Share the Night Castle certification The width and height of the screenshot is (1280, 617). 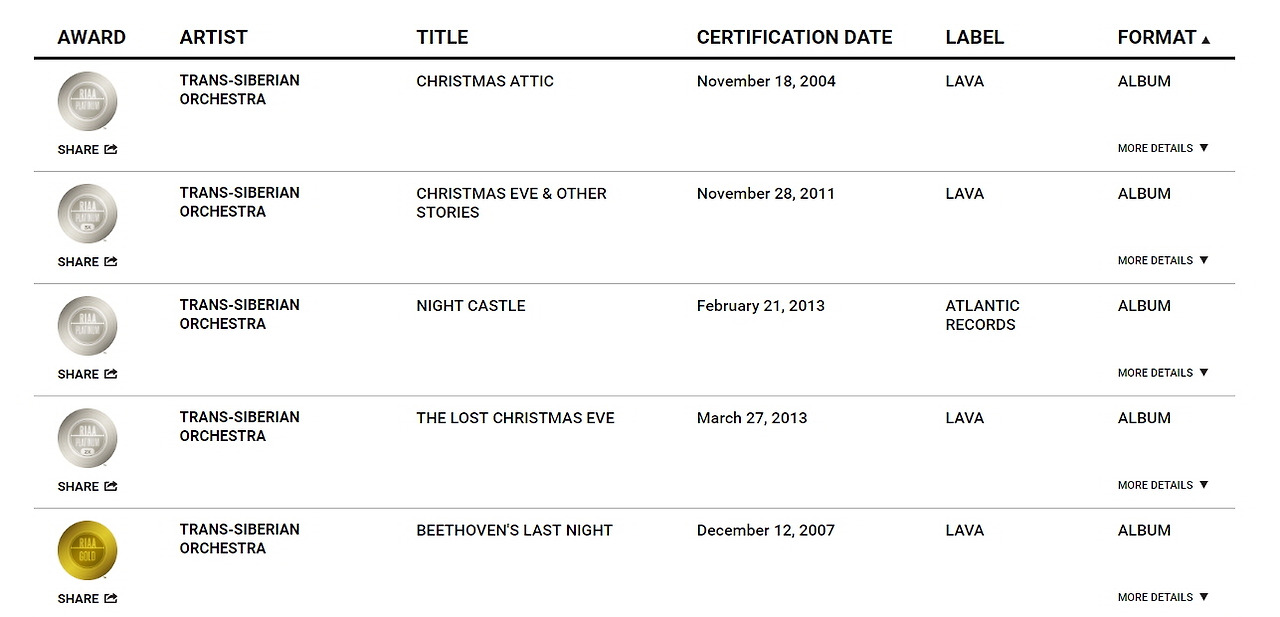pos(87,374)
